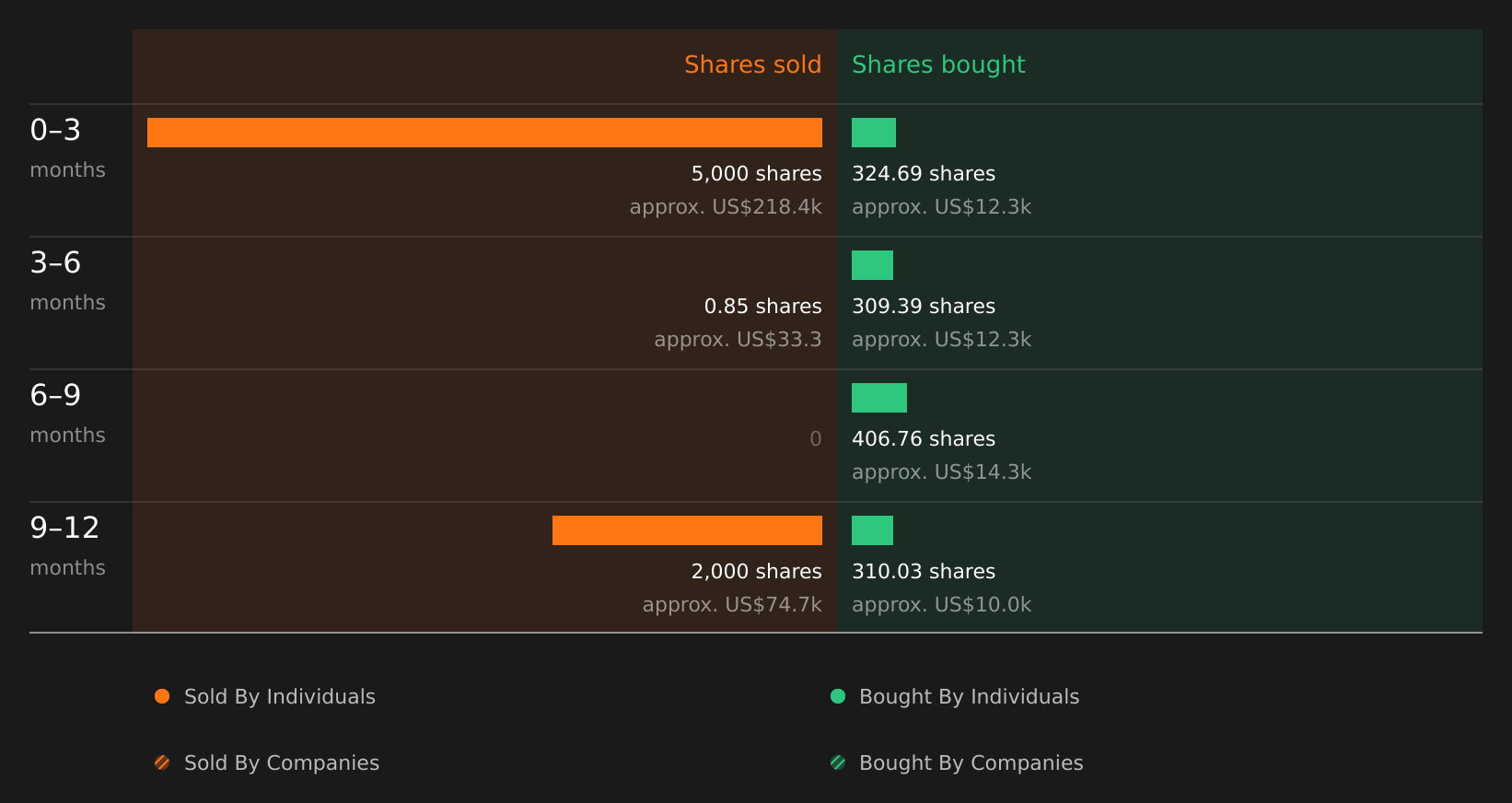Viewport: 1512px width, 803px height.
Task: Click the 3–6 months row label
Action: tap(67, 281)
